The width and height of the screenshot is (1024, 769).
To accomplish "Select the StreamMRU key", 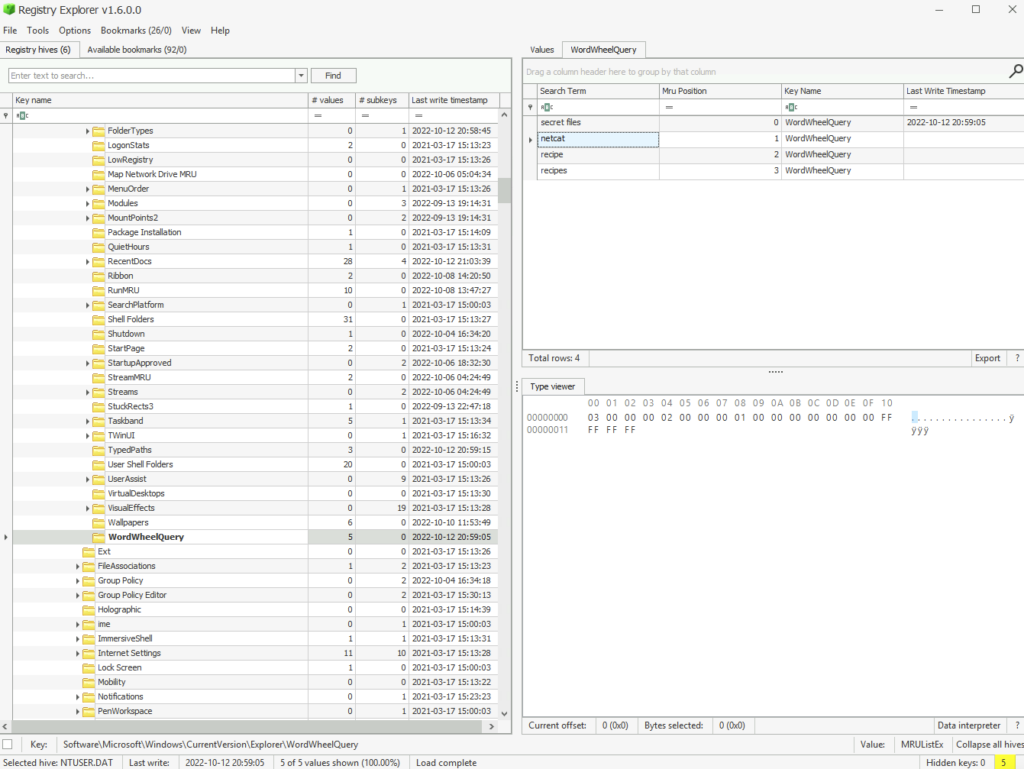I will click(129, 377).
